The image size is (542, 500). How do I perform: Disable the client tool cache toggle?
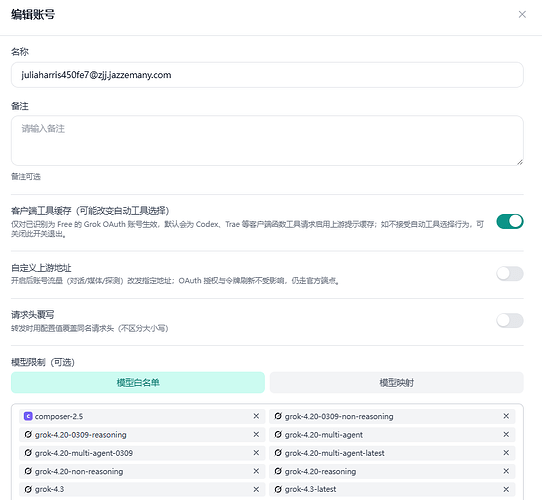[510, 221]
